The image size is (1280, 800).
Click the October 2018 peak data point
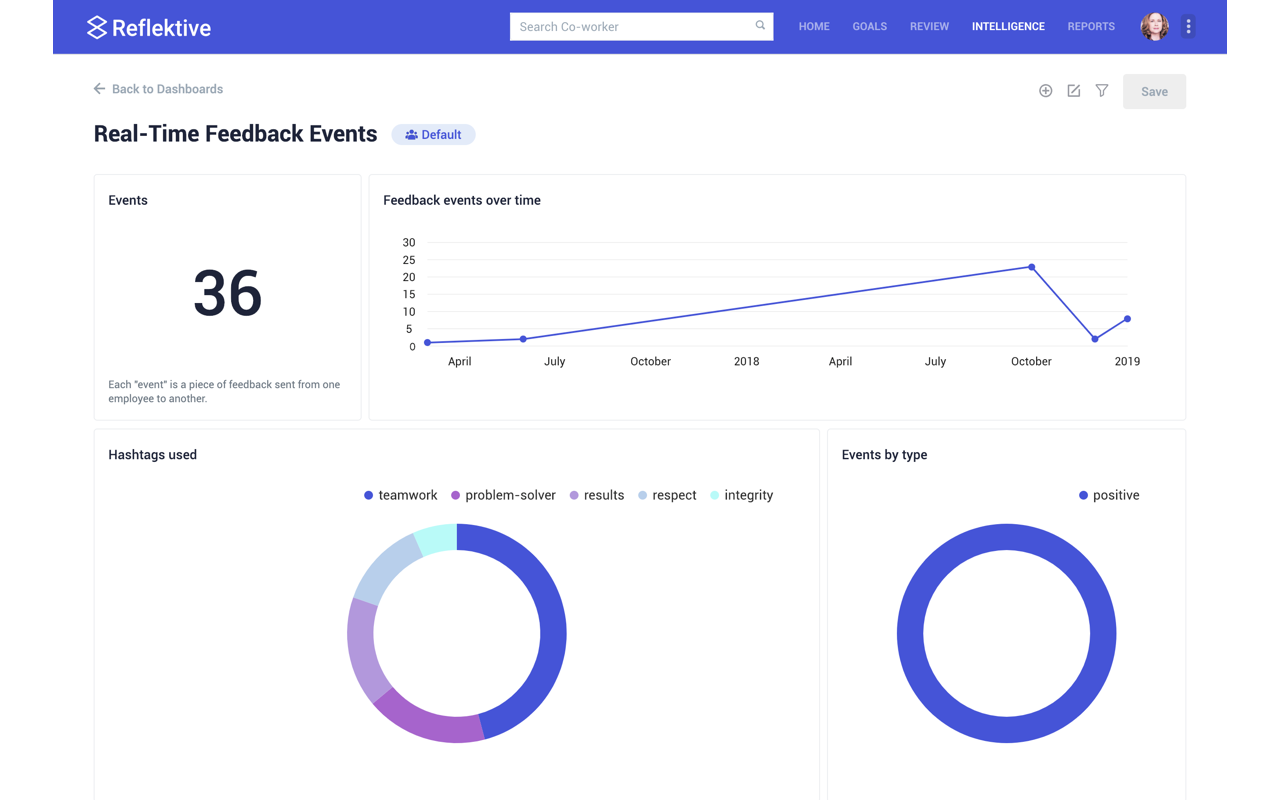[x=1032, y=267]
